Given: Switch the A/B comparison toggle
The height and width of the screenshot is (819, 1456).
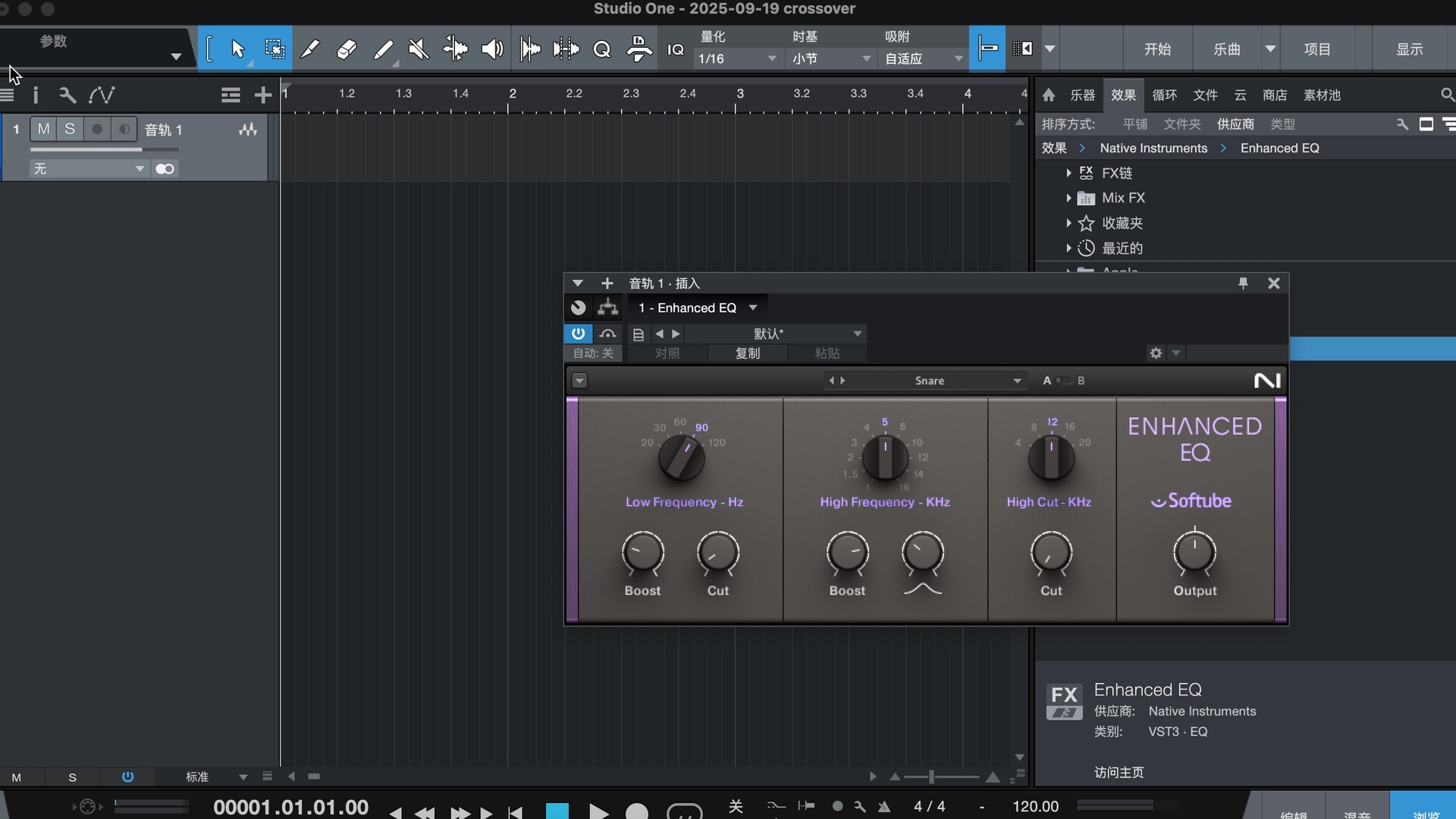Looking at the screenshot, I should click(1064, 380).
